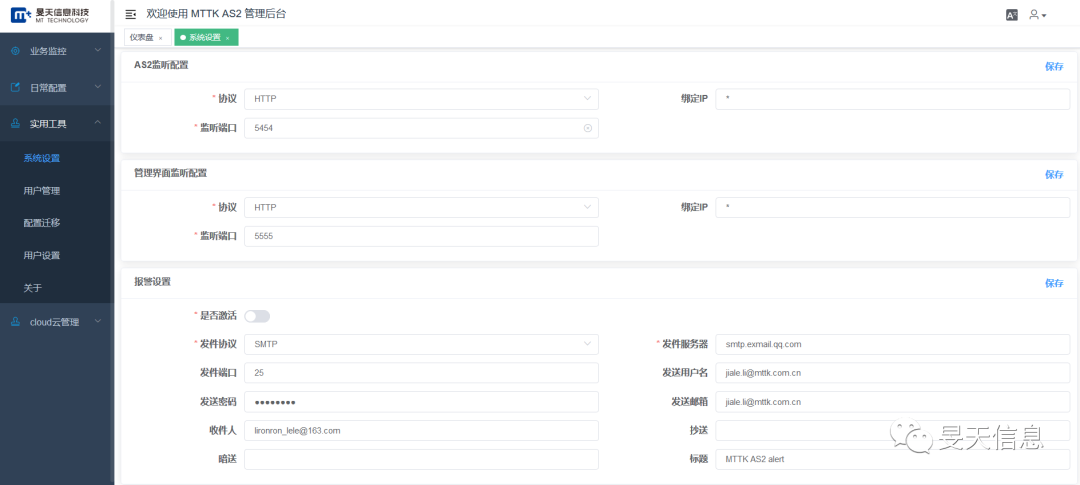This screenshot has width=1080, height=485.
Task: Save the 管理界面监听配置 section
Action: (1054, 174)
